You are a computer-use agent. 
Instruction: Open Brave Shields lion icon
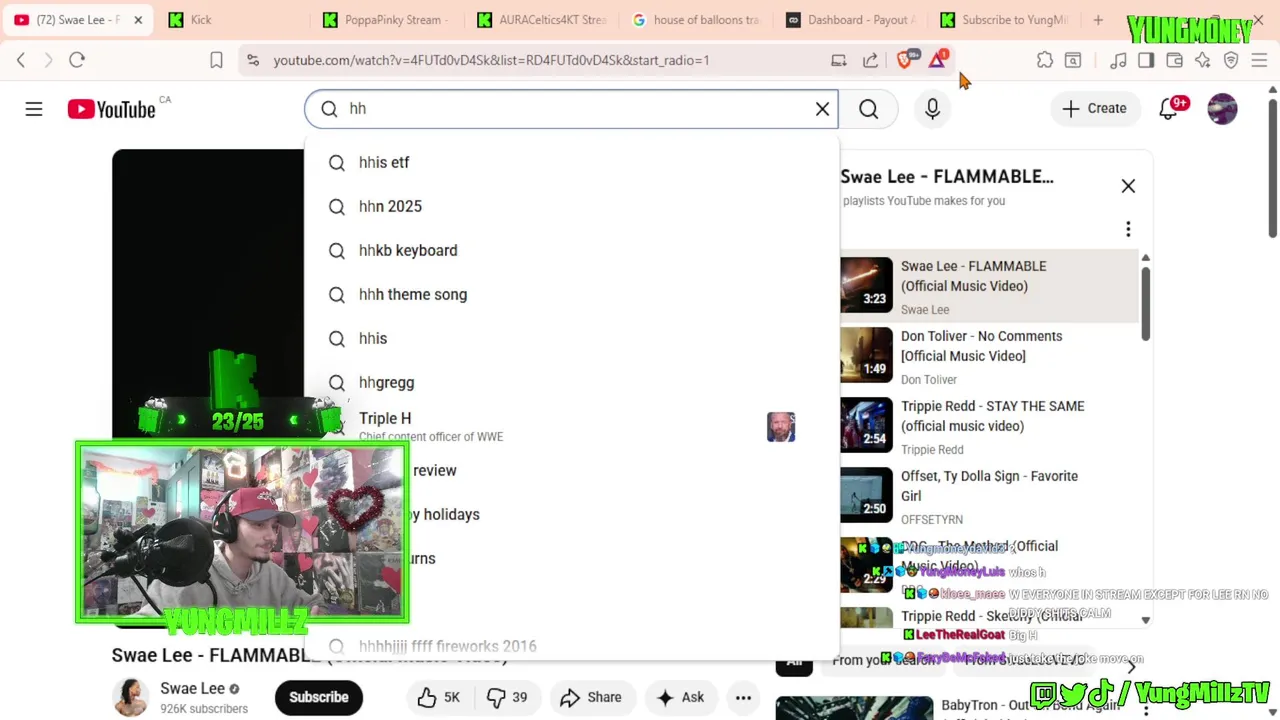[905, 60]
